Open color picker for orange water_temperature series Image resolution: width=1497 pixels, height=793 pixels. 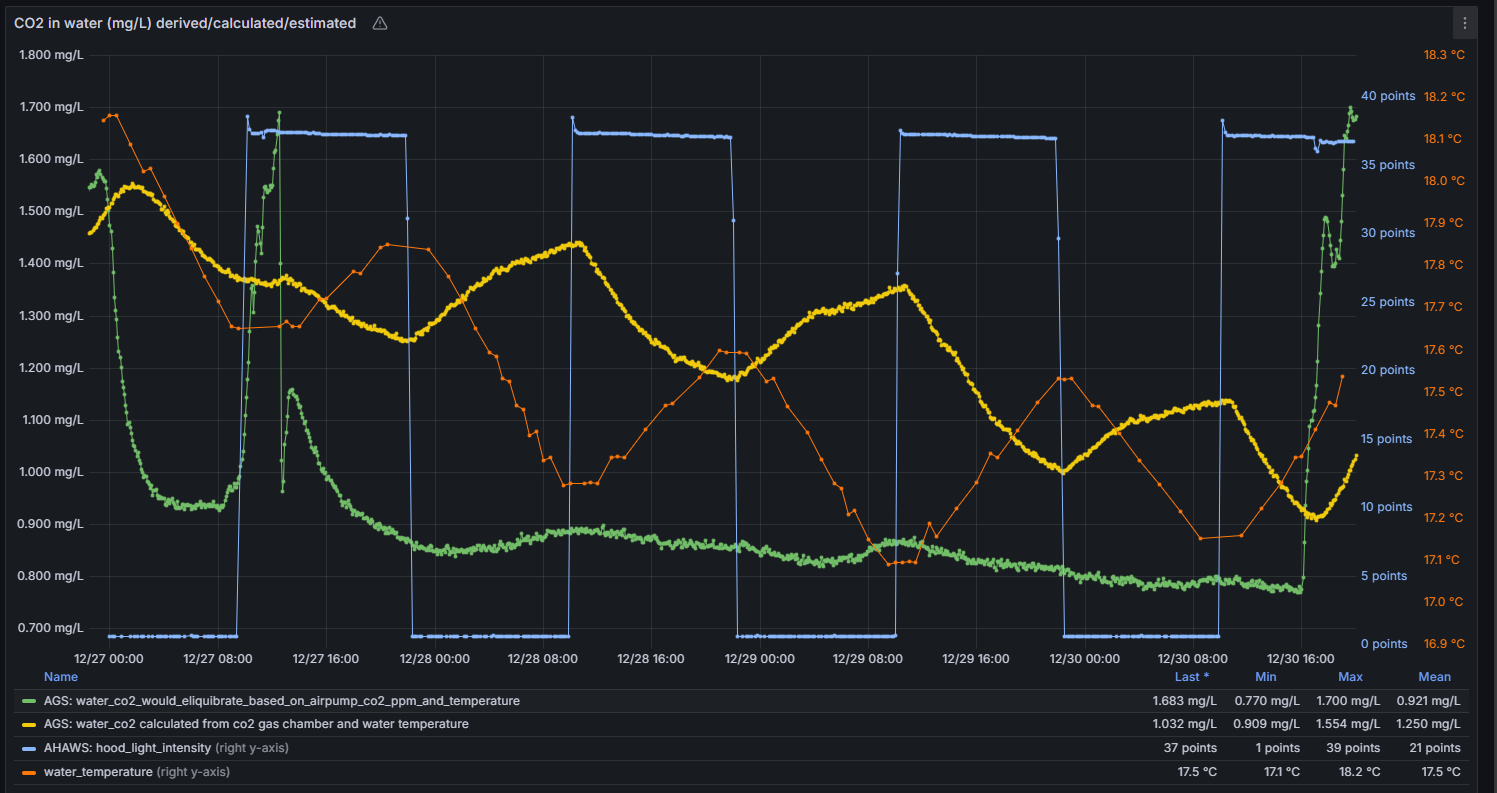(x=28, y=772)
